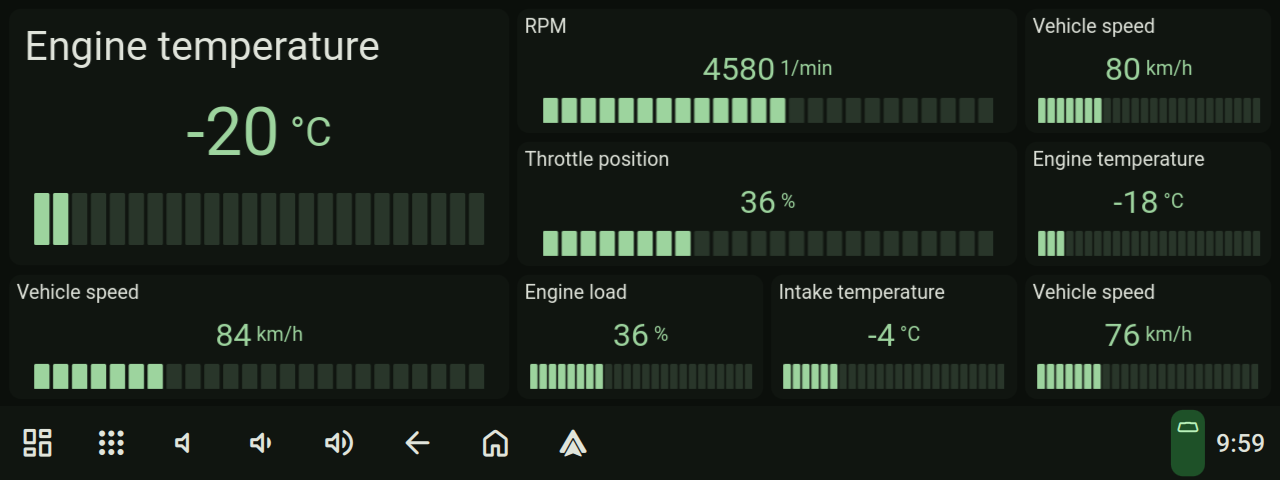The height and width of the screenshot is (480, 1280).
Task: Click the Throttle position bar gauge
Action: click(x=767, y=243)
